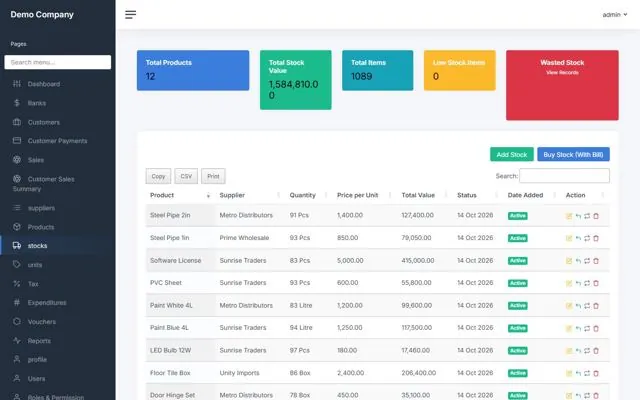Open the admin user dropdown

pos(615,15)
